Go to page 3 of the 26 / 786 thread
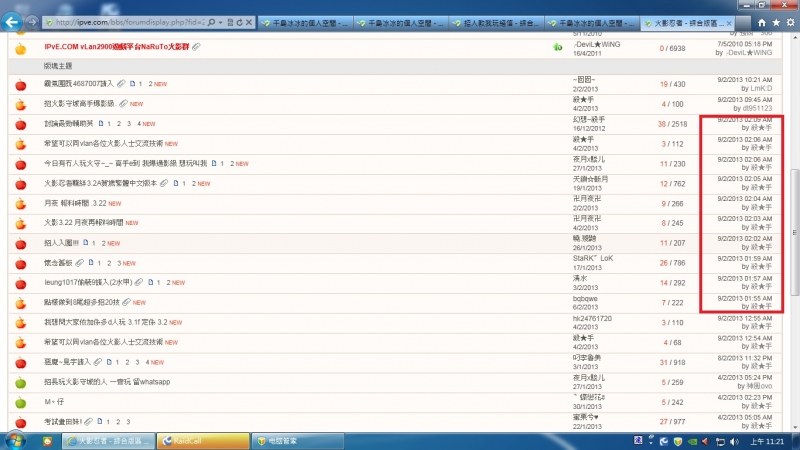 (x=119, y=263)
